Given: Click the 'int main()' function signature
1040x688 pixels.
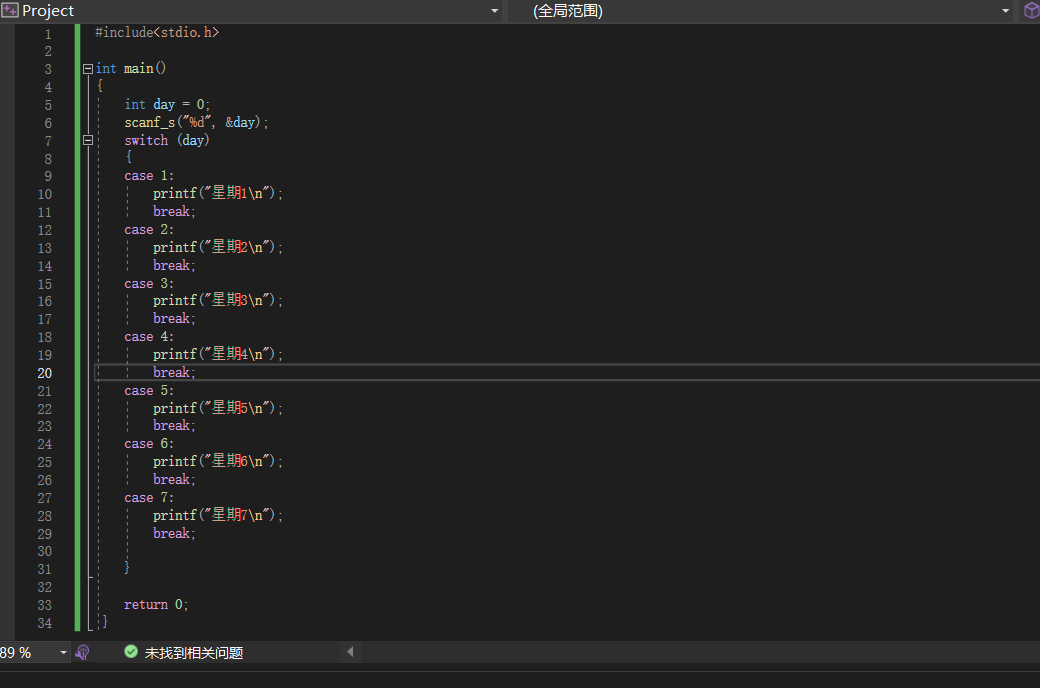Looking at the screenshot, I should pos(131,68).
